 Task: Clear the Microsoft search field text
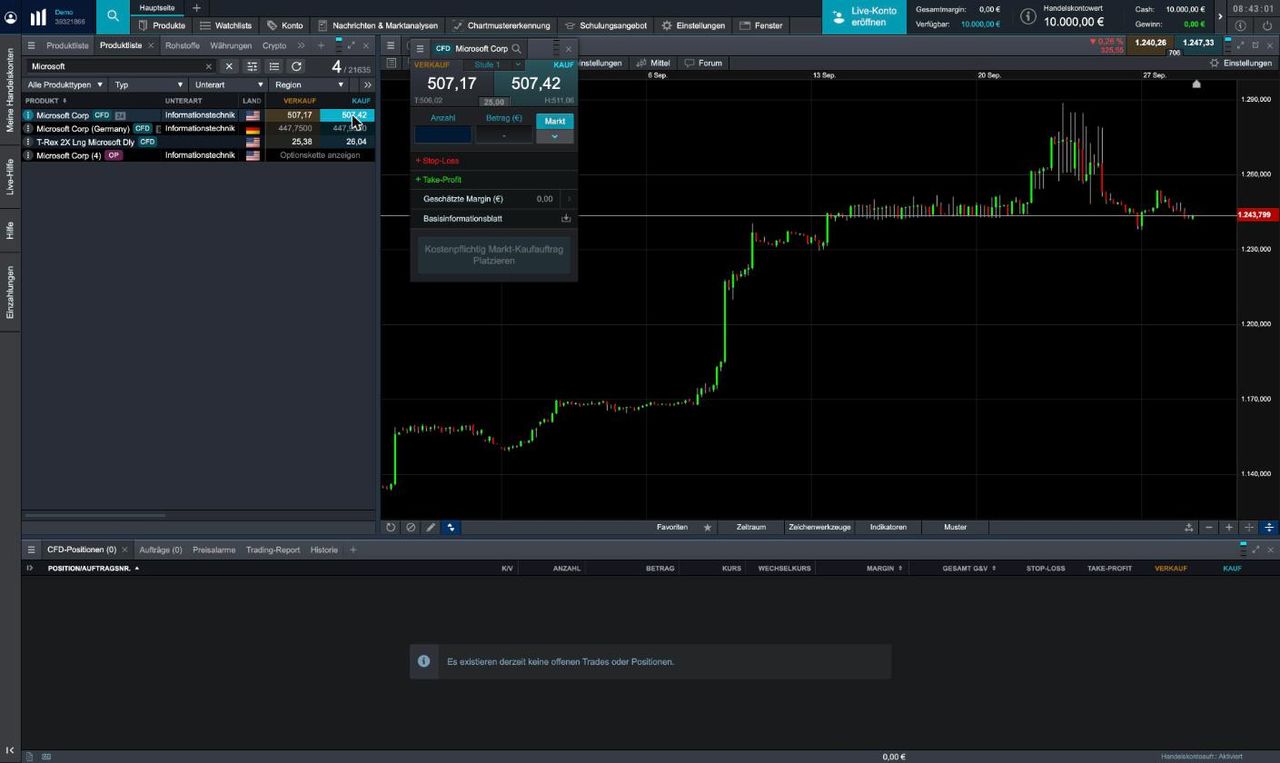tap(208, 66)
